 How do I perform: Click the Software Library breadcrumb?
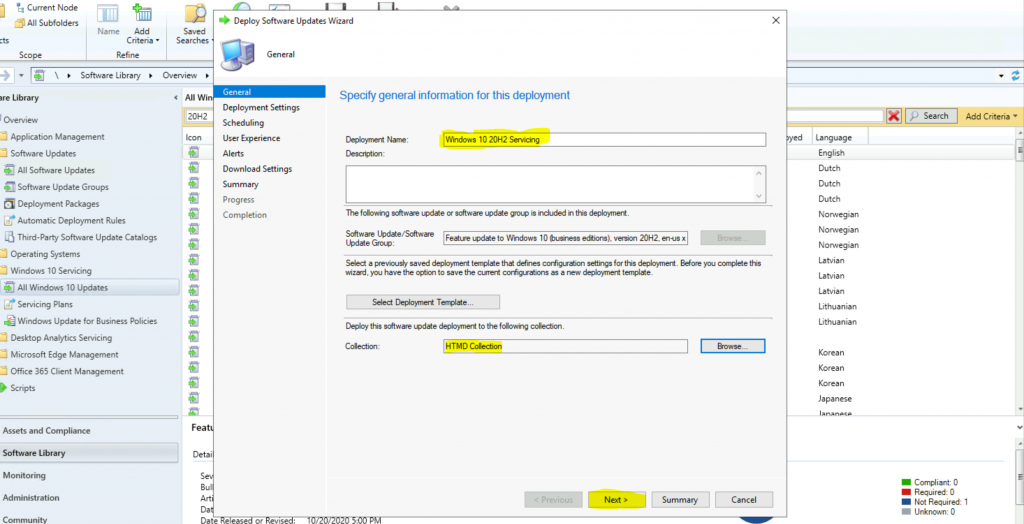coord(110,75)
